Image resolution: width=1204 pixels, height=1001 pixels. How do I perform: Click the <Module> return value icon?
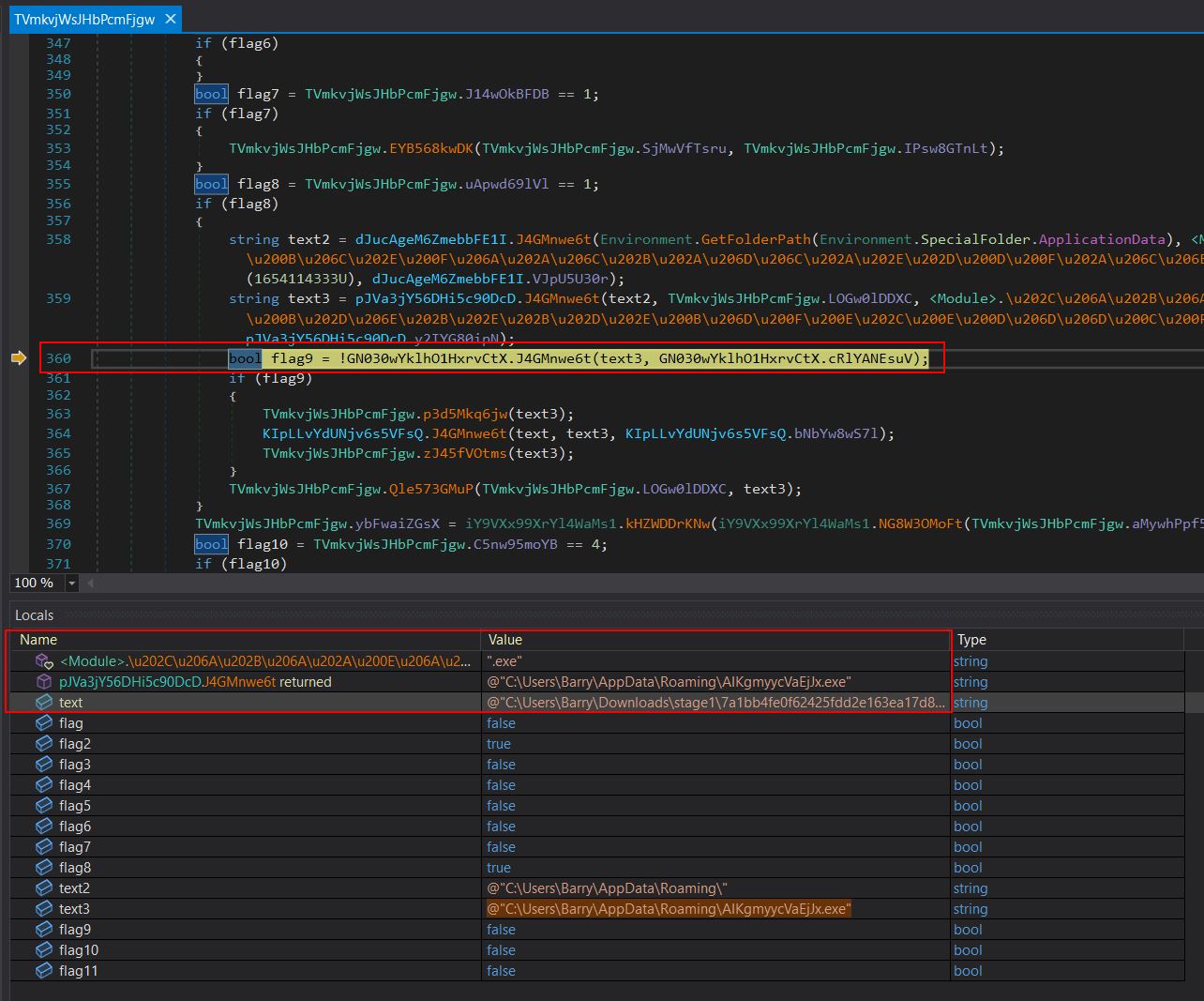click(x=44, y=661)
